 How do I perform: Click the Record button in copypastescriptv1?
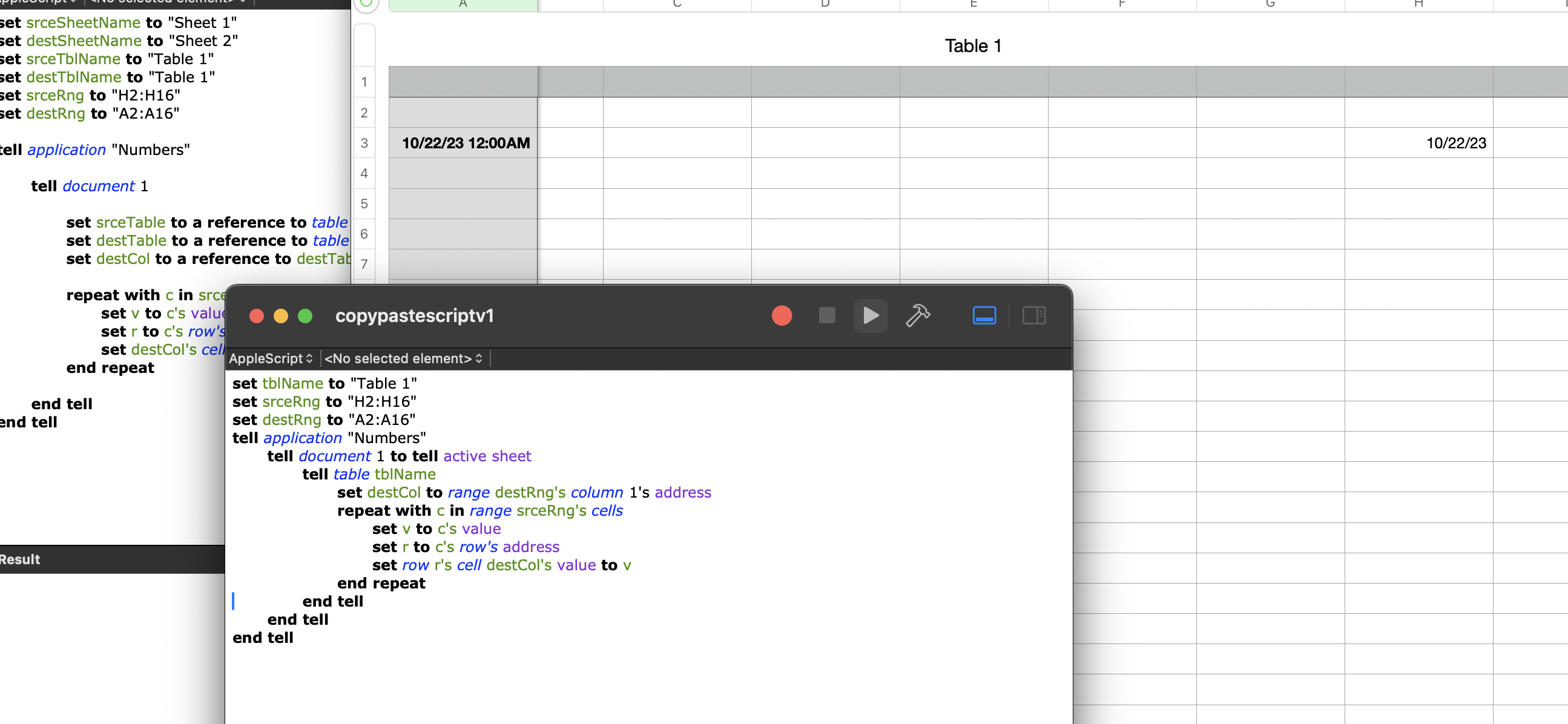point(782,316)
